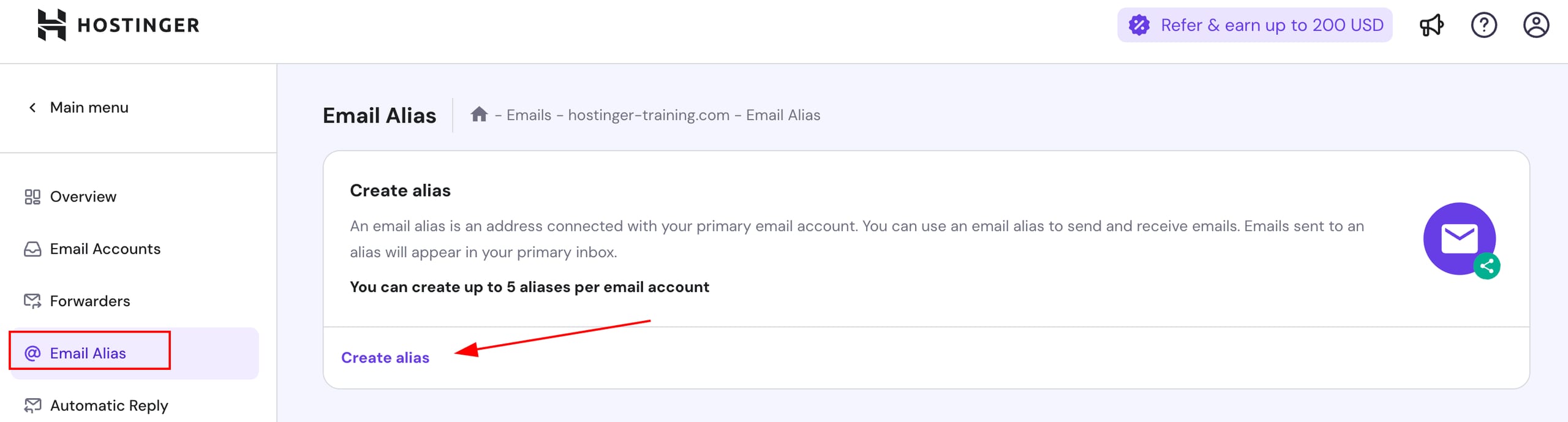Image resolution: width=1568 pixels, height=422 pixels.
Task: Click the purple email share illustration
Action: 1460,239
